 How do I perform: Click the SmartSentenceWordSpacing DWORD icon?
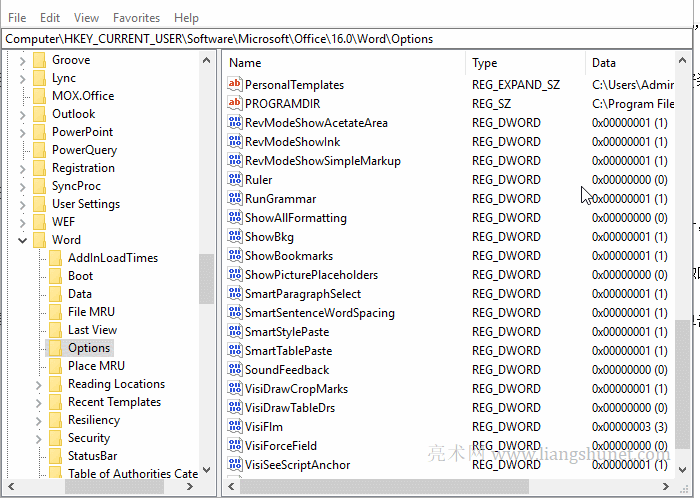235,312
